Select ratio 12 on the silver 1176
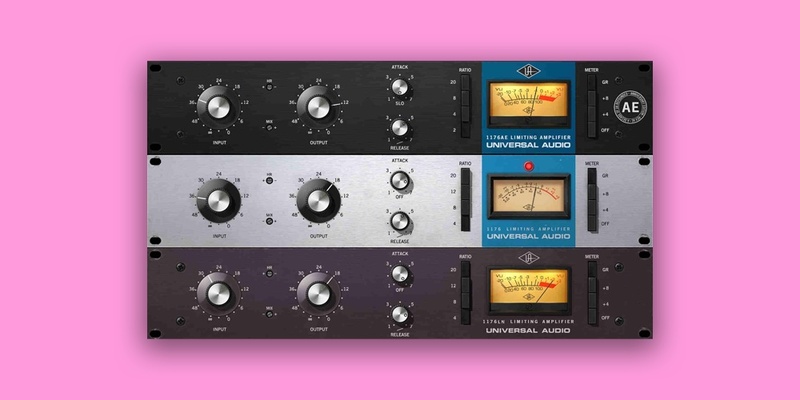 tap(465, 192)
